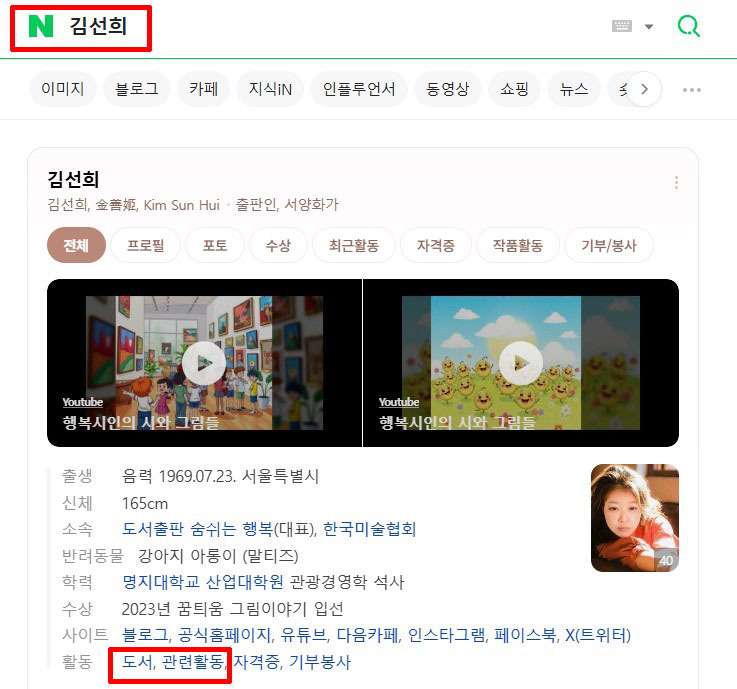Play the art gallery children video
The width and height of the screenshot is (737, 689).
click(x=204, y=363)
